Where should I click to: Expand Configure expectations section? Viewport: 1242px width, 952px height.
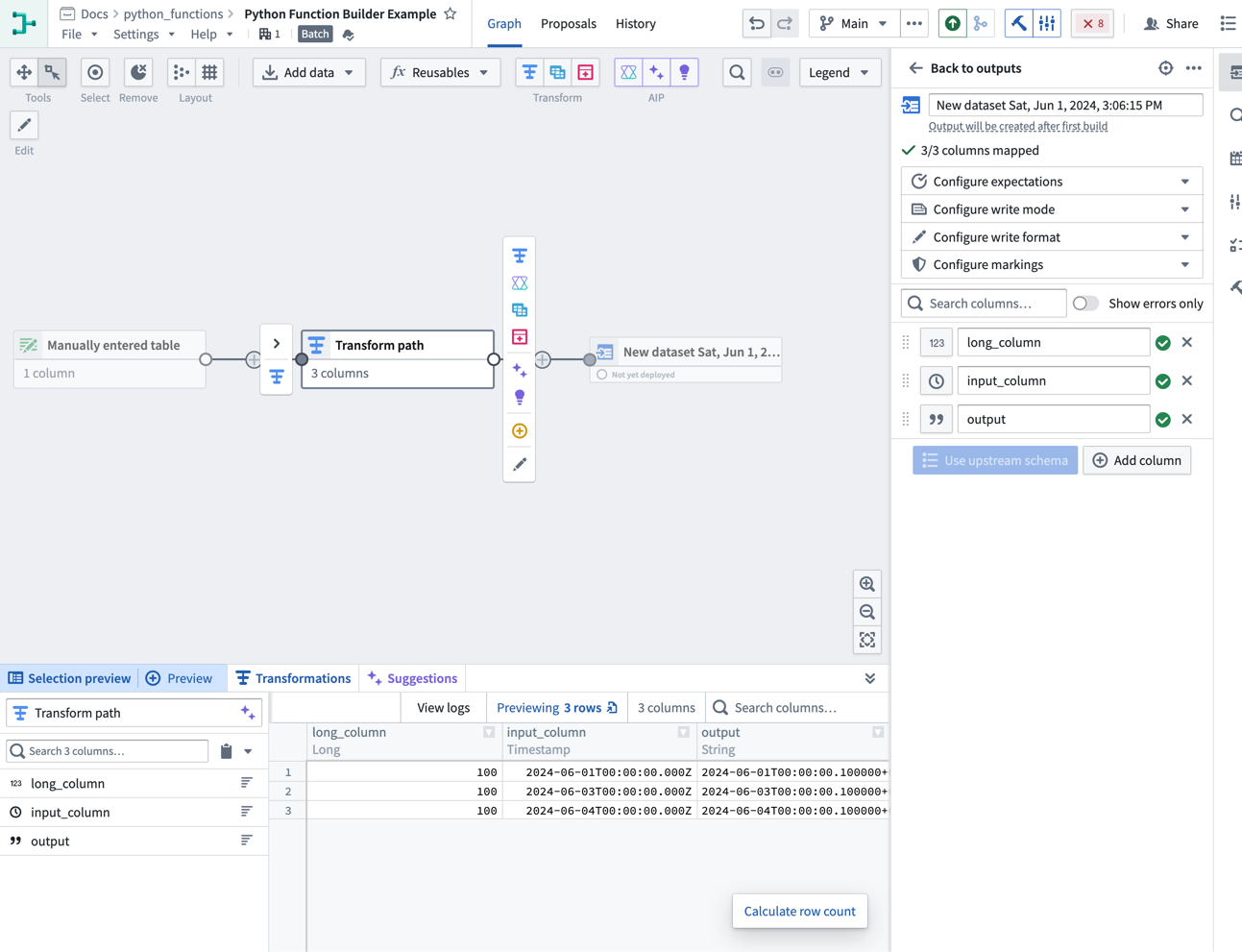point(1052,182)
